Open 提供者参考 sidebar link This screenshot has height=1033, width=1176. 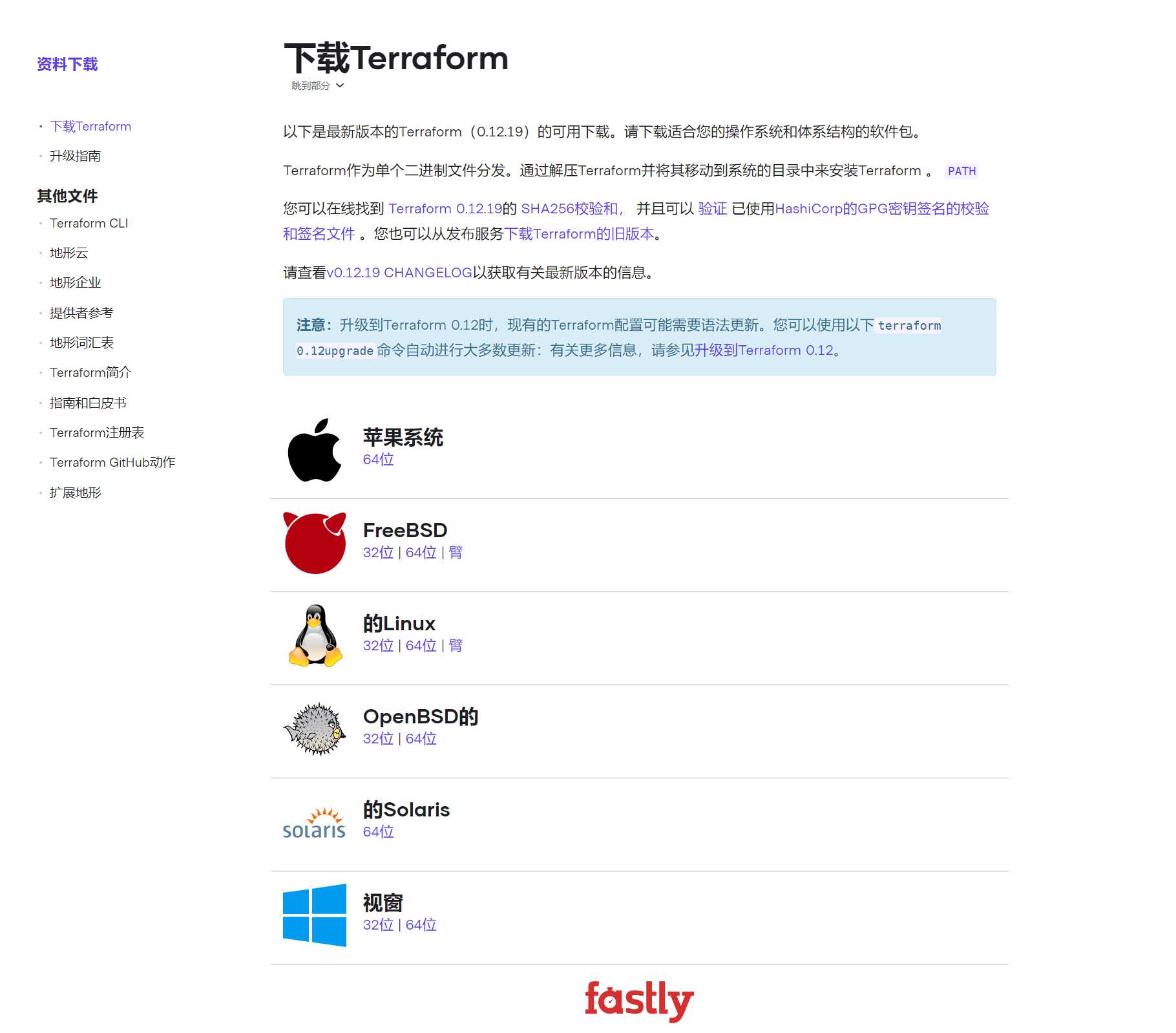point(81,313)
